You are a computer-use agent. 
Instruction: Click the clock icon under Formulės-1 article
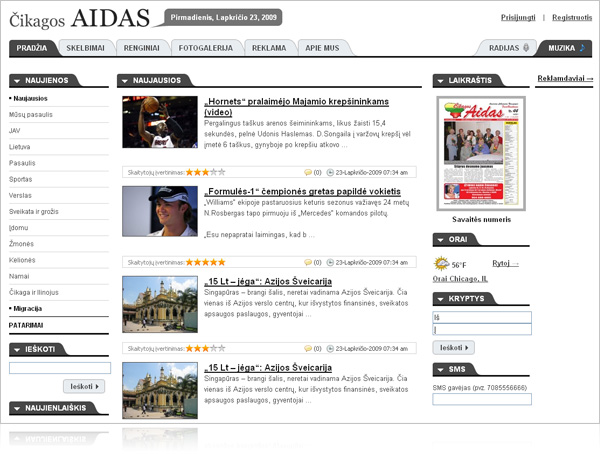point(330,263)
